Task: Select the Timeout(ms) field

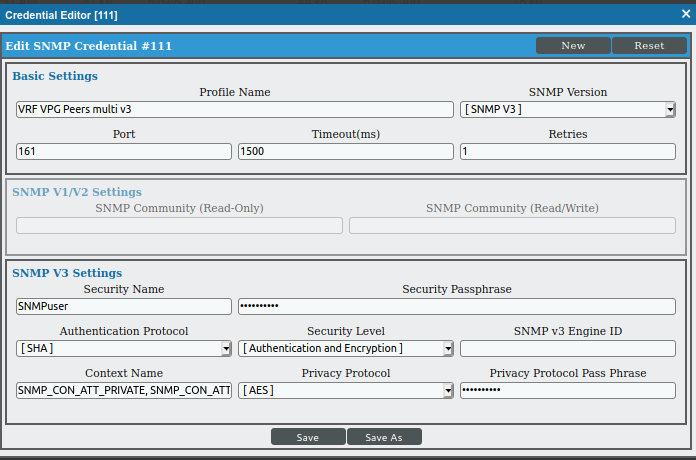Action: pos(346,152)
